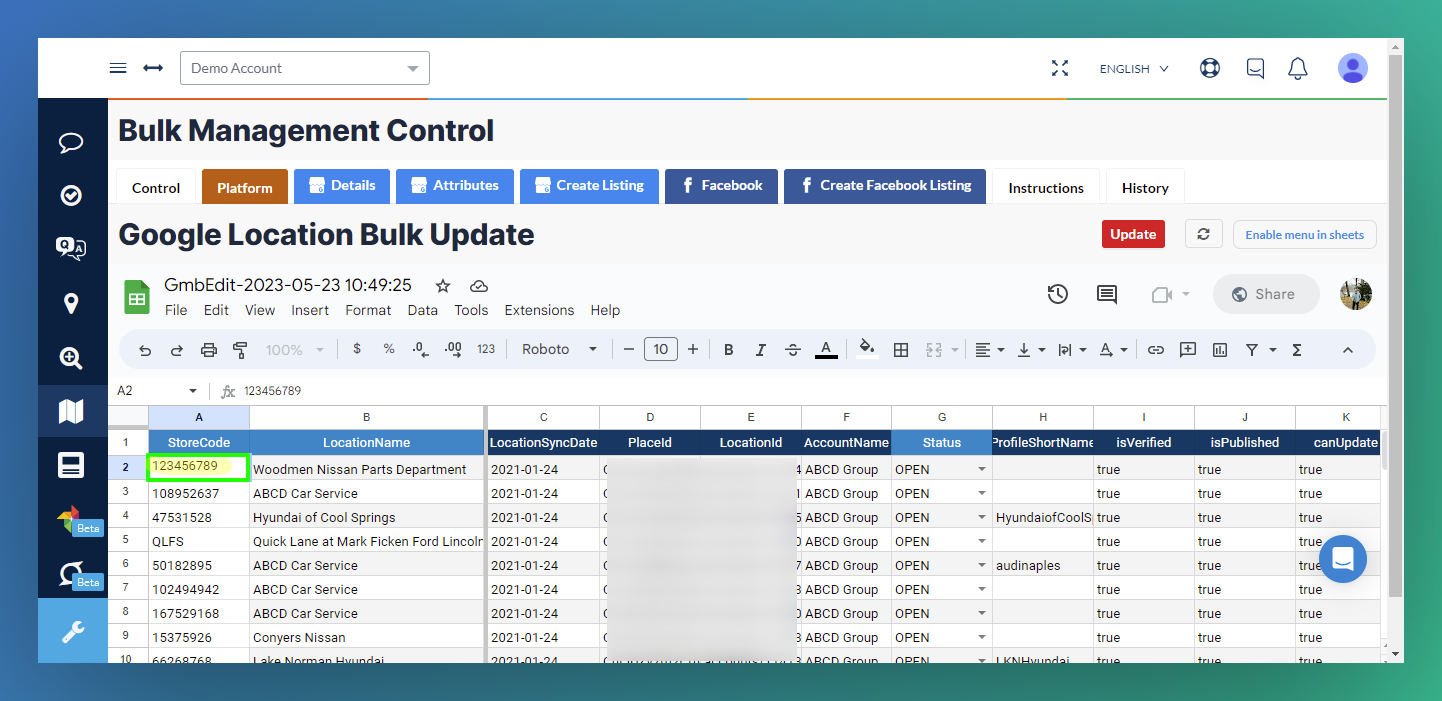Open Status dropdown for Woodmen Nissan row
The image size is (1442, 701).
982,469
